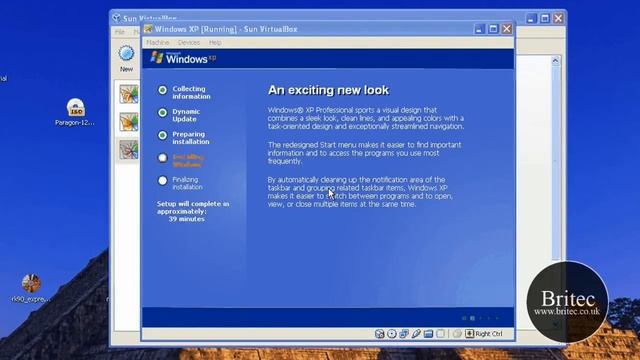Open the File menu in Sun VirtualBox window
Viewport: 640px width, 360px height.
point(120,32)
